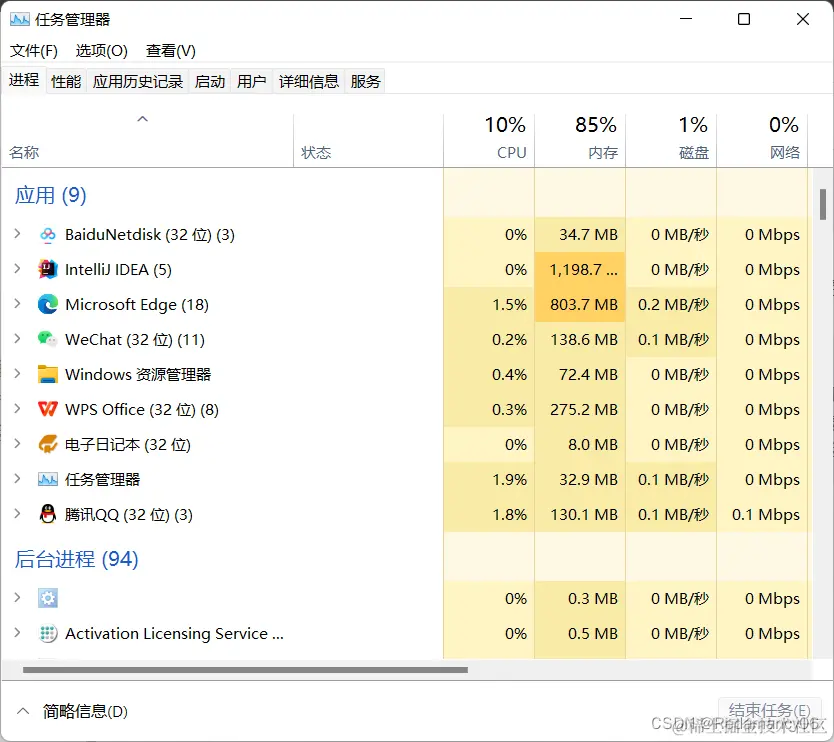
Task: Sort by the 内存 column header
Action: coord(580,140)
